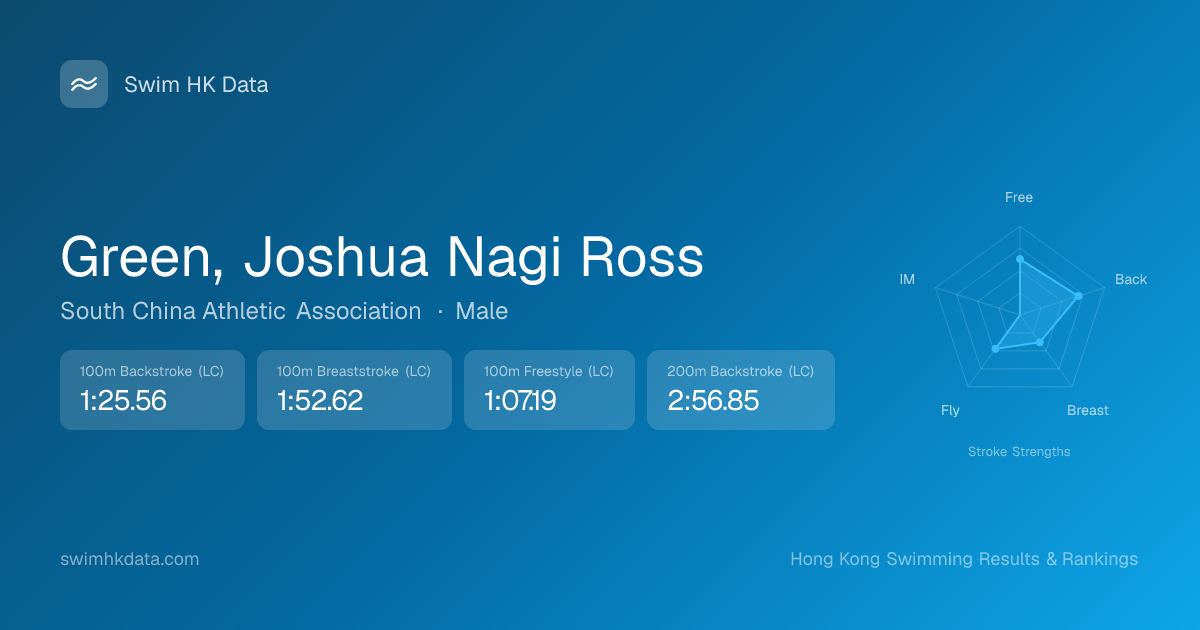Click the Free data point on radar chart
Image resolution: width=1200 pixels, height=630 pixels.
(x=1019, y=259)
